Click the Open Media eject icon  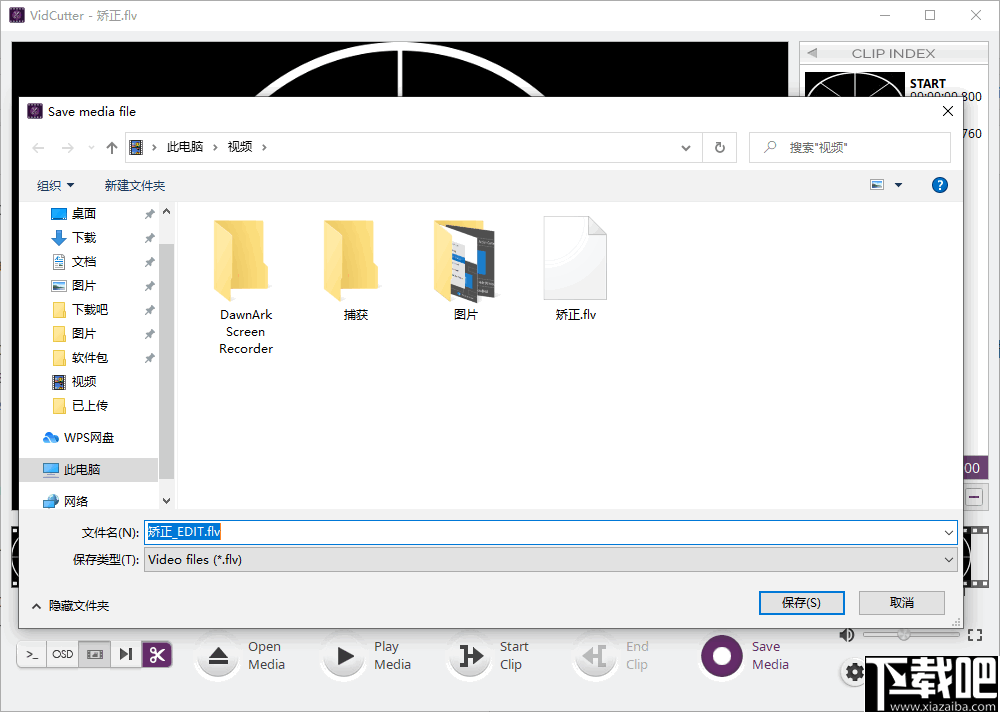tap(217, 657)
